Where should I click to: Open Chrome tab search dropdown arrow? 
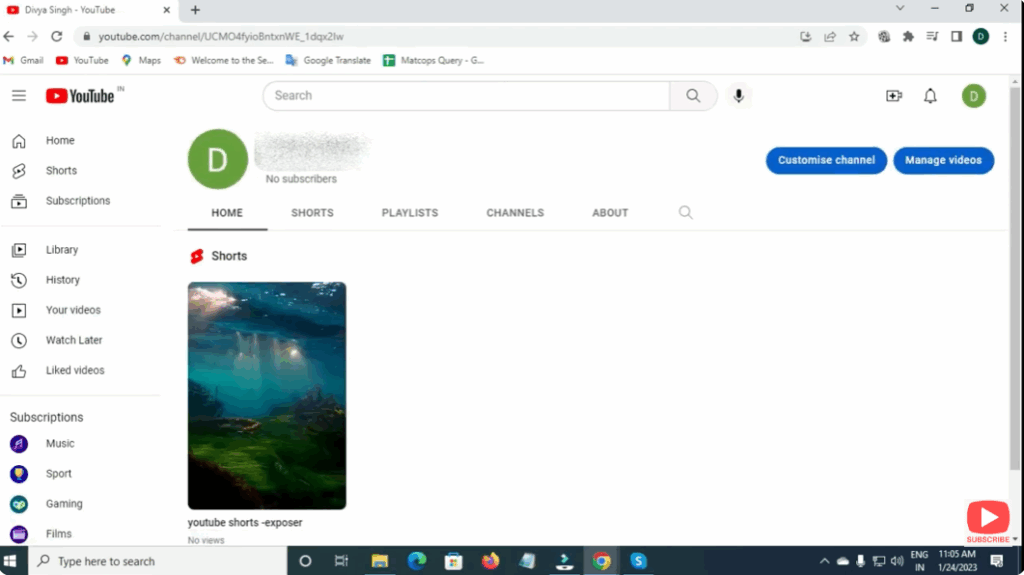pyautogui.click(x=900, y=9)
